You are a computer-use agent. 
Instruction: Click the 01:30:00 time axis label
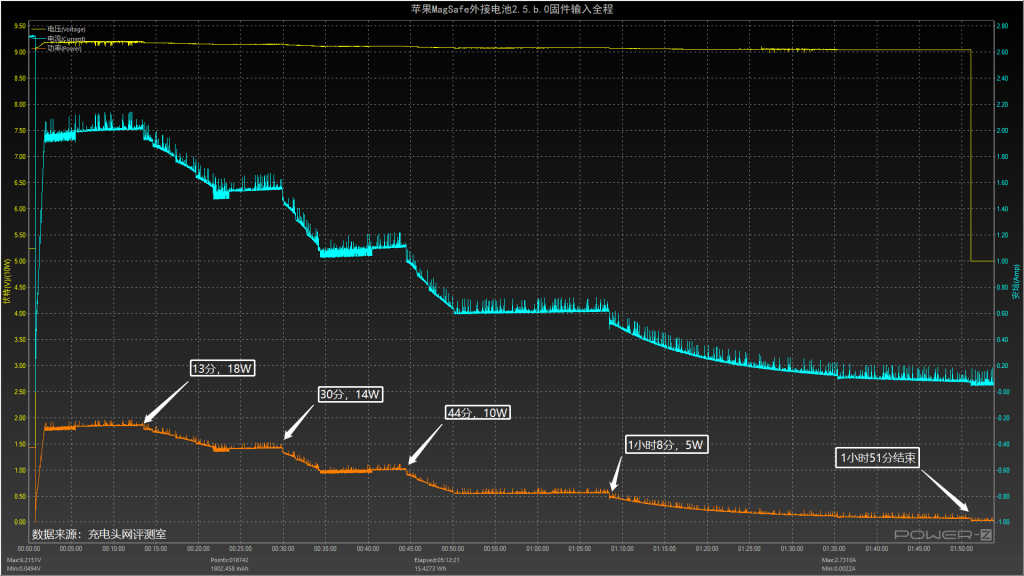(x=792, y=549)
